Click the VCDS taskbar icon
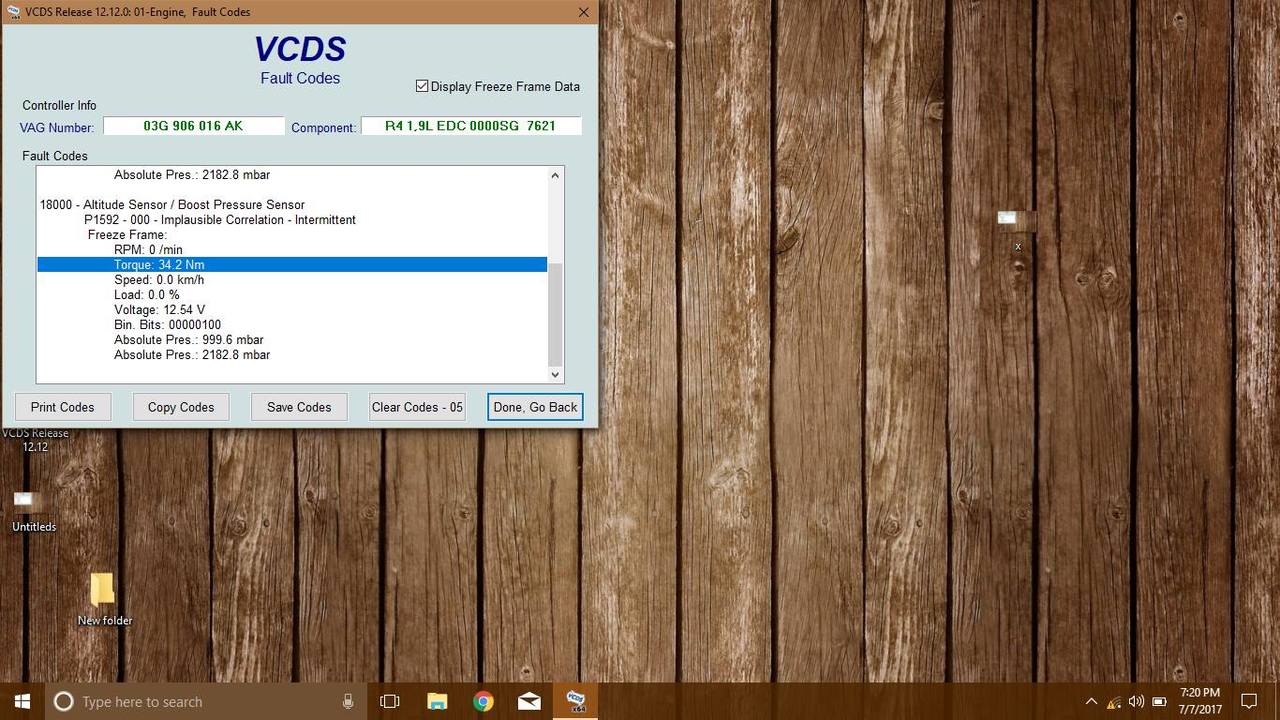 coord(576,702)
